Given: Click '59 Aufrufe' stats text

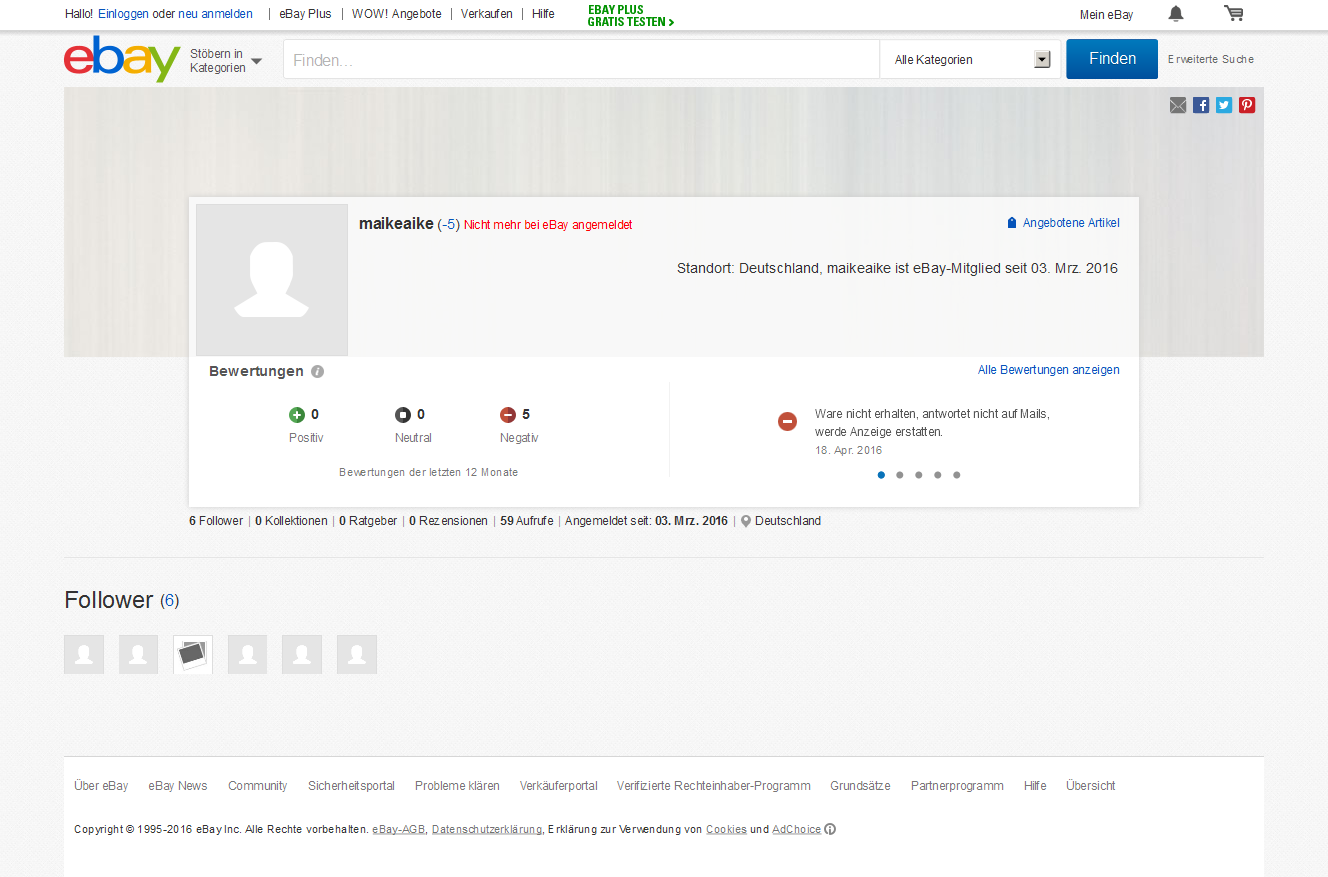Looking at the screenshot, I should (x=527, y=521).
